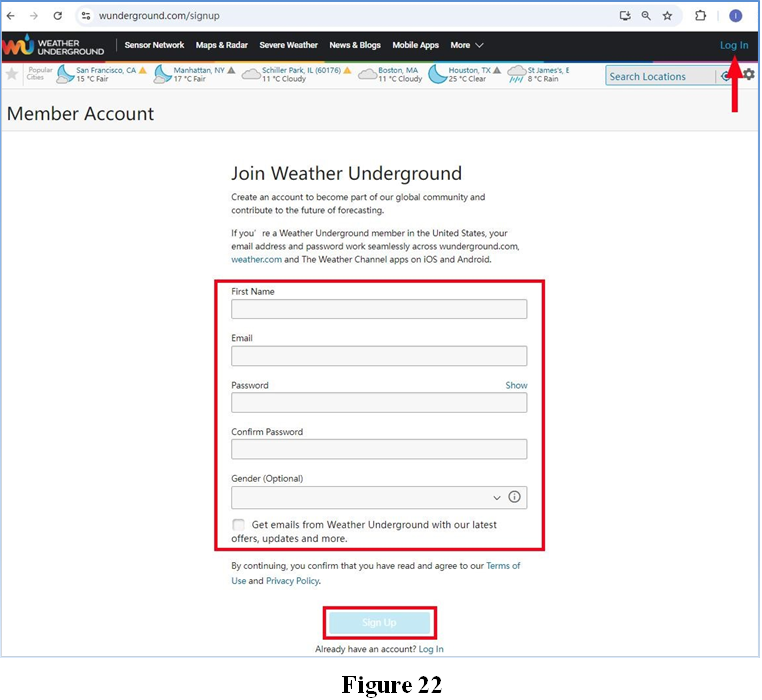Focus the Email input field
Screen dimensions: 762x700
[379, 356]
